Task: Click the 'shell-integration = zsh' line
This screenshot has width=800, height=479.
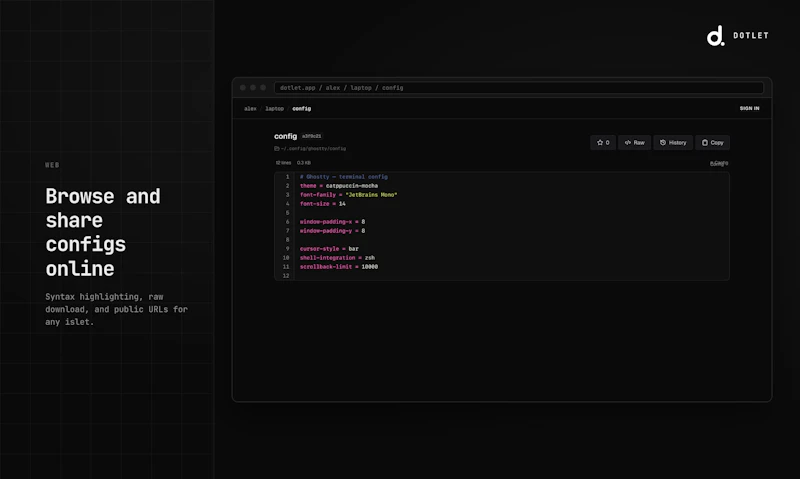Action: (x=337, y=258)
